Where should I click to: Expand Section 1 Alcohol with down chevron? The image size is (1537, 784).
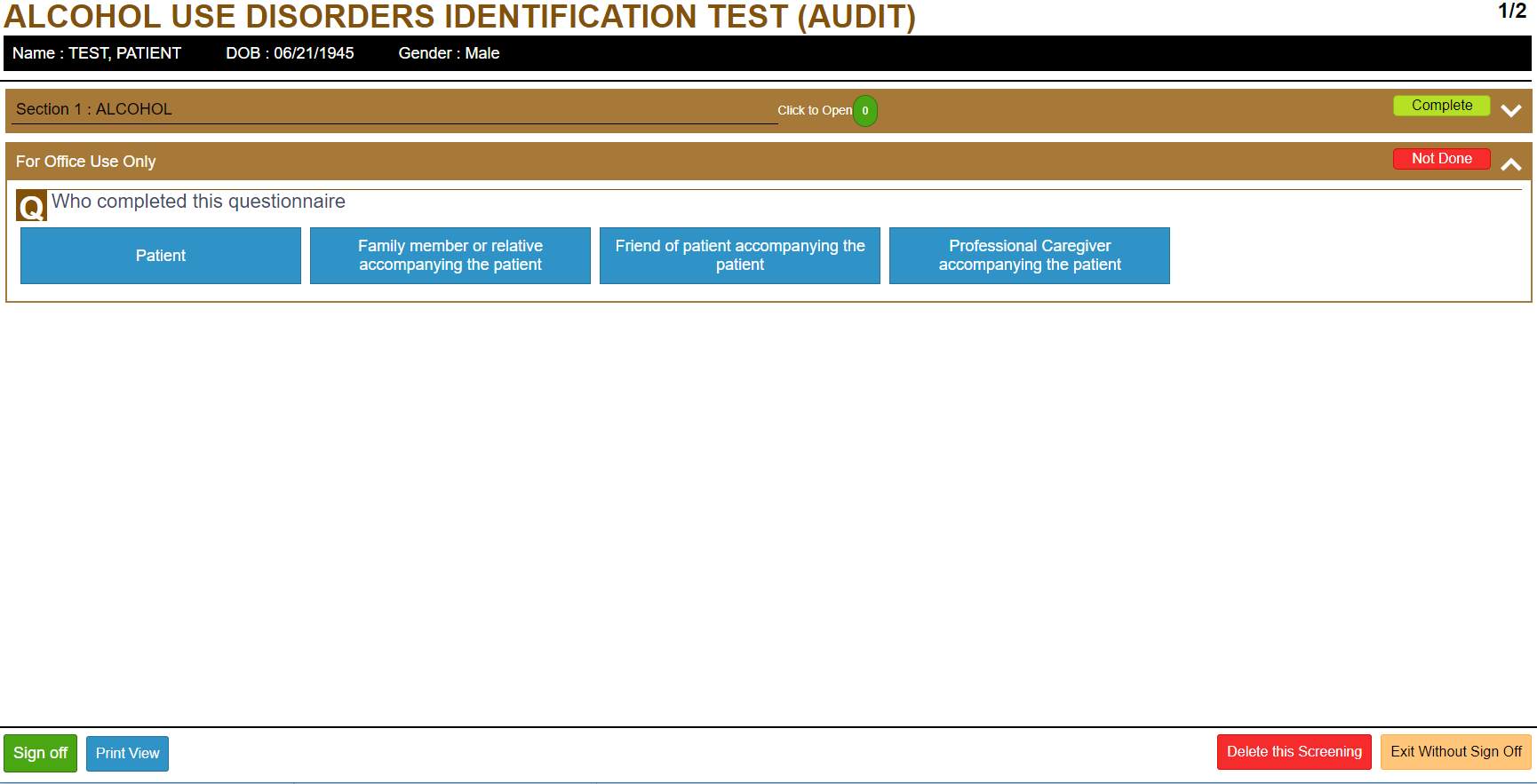click(1510, 111)
